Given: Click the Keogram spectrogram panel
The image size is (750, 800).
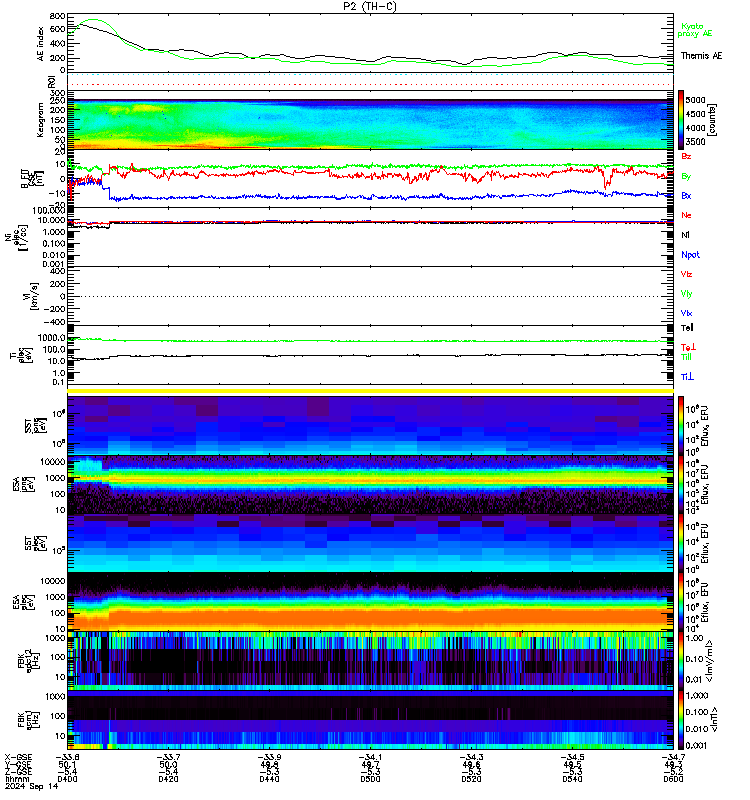Looking at the screenshot, I should coord(370,120).
